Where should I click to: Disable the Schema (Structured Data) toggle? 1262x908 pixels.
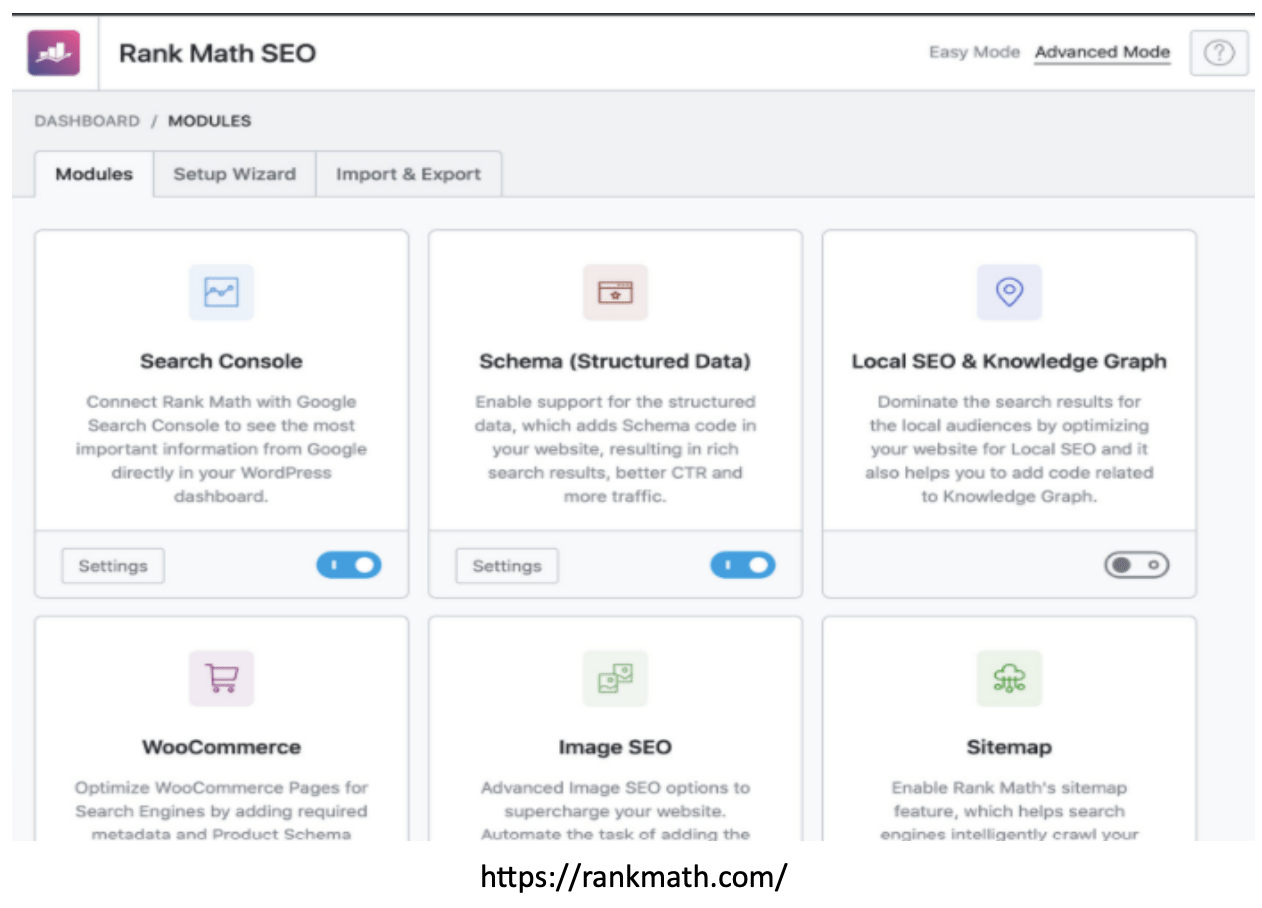click(x=743, y=565)
